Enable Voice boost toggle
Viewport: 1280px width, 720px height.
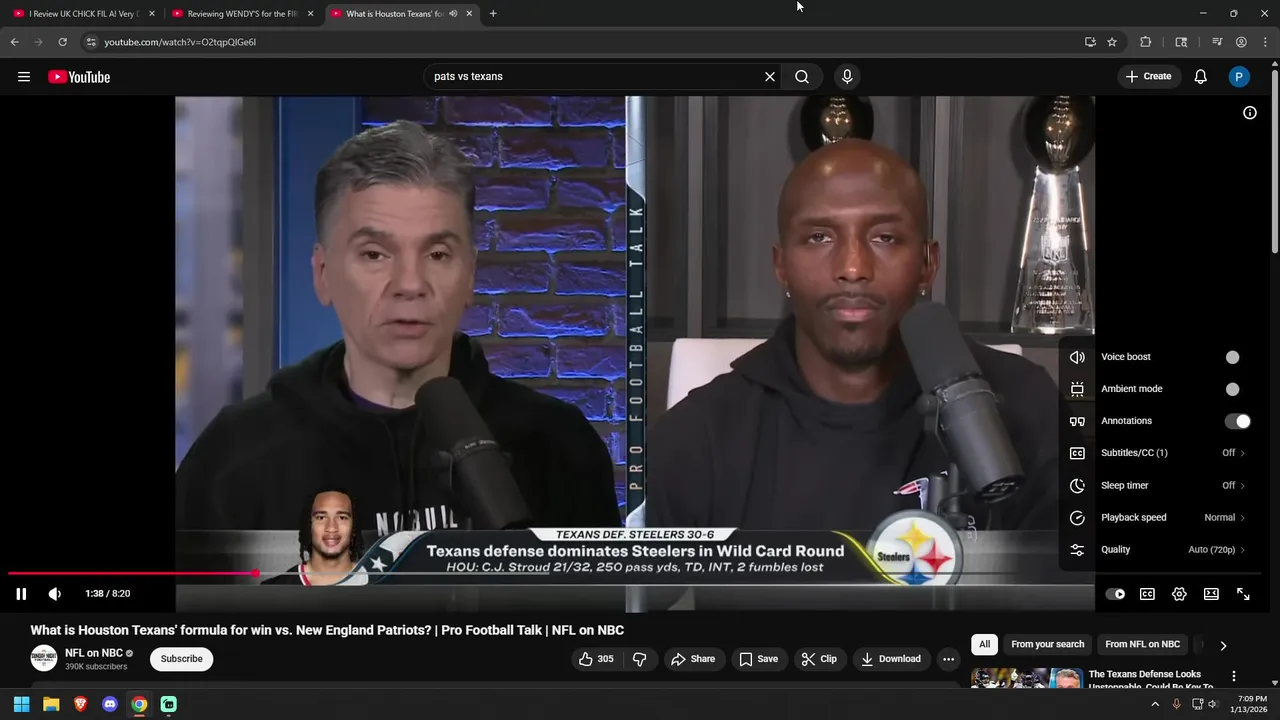coord(1237,357)
